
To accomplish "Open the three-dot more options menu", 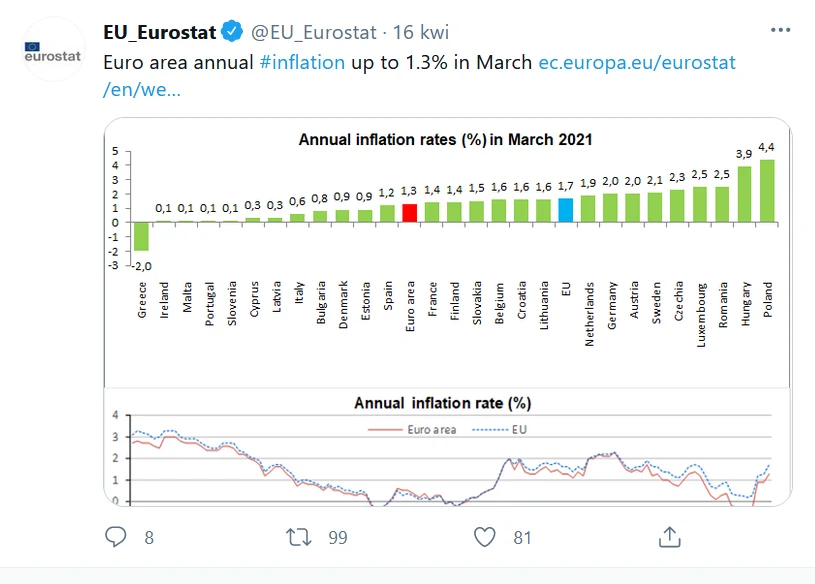I will tap(780, 30).
